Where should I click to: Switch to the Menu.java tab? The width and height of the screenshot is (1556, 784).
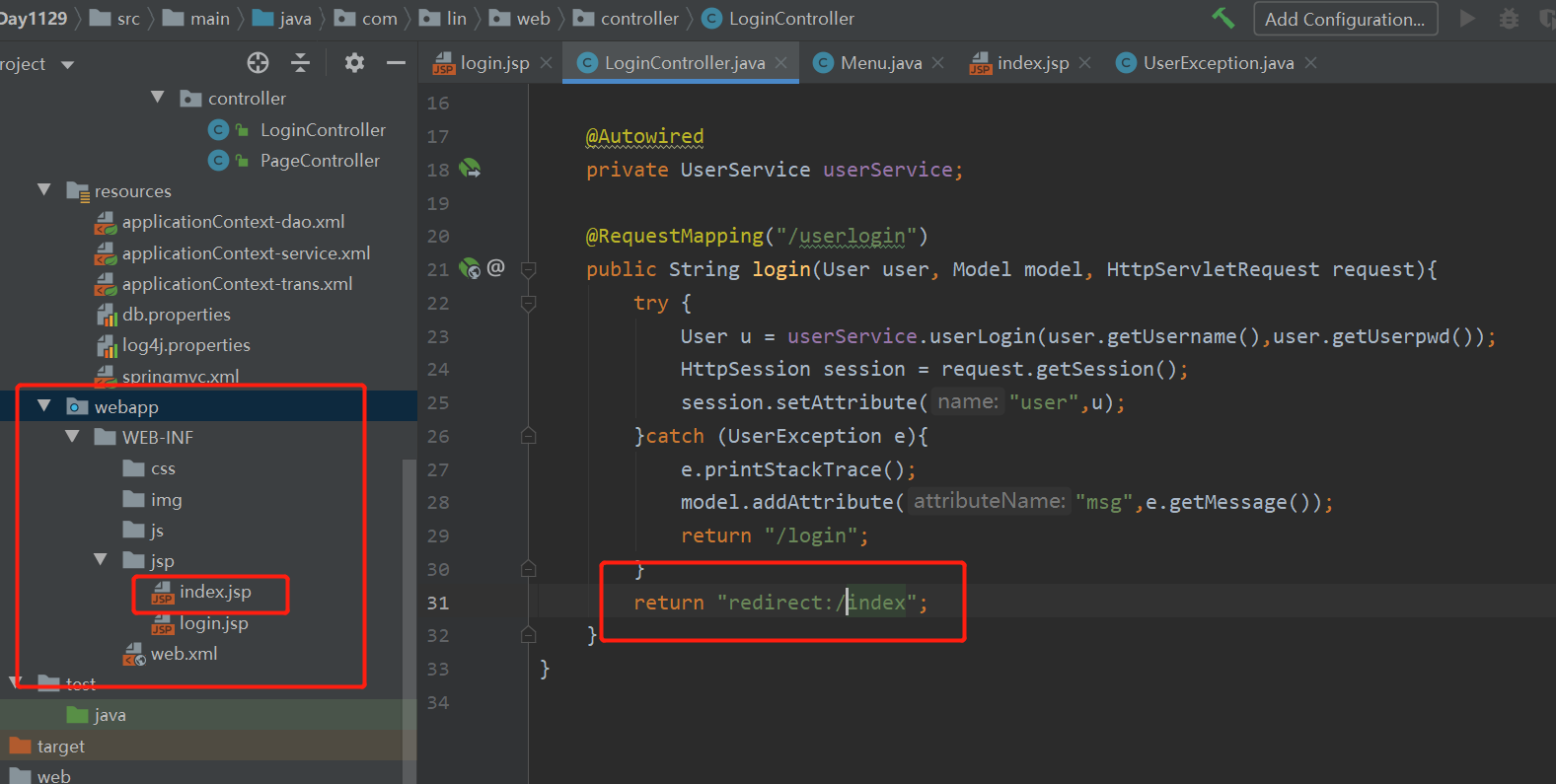pos(880,63)
